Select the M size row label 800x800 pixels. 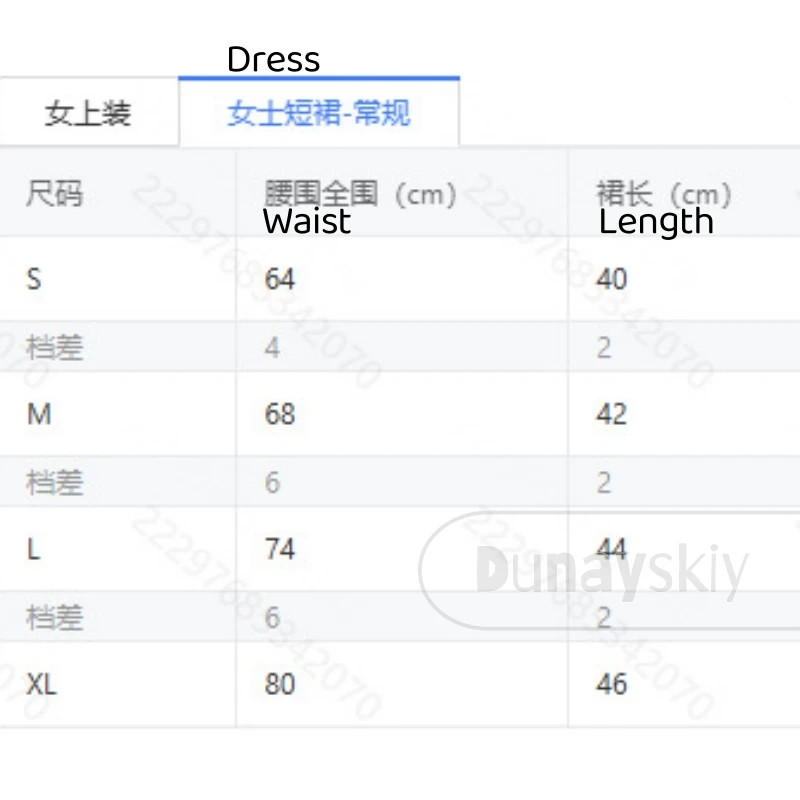pos(39,414)
